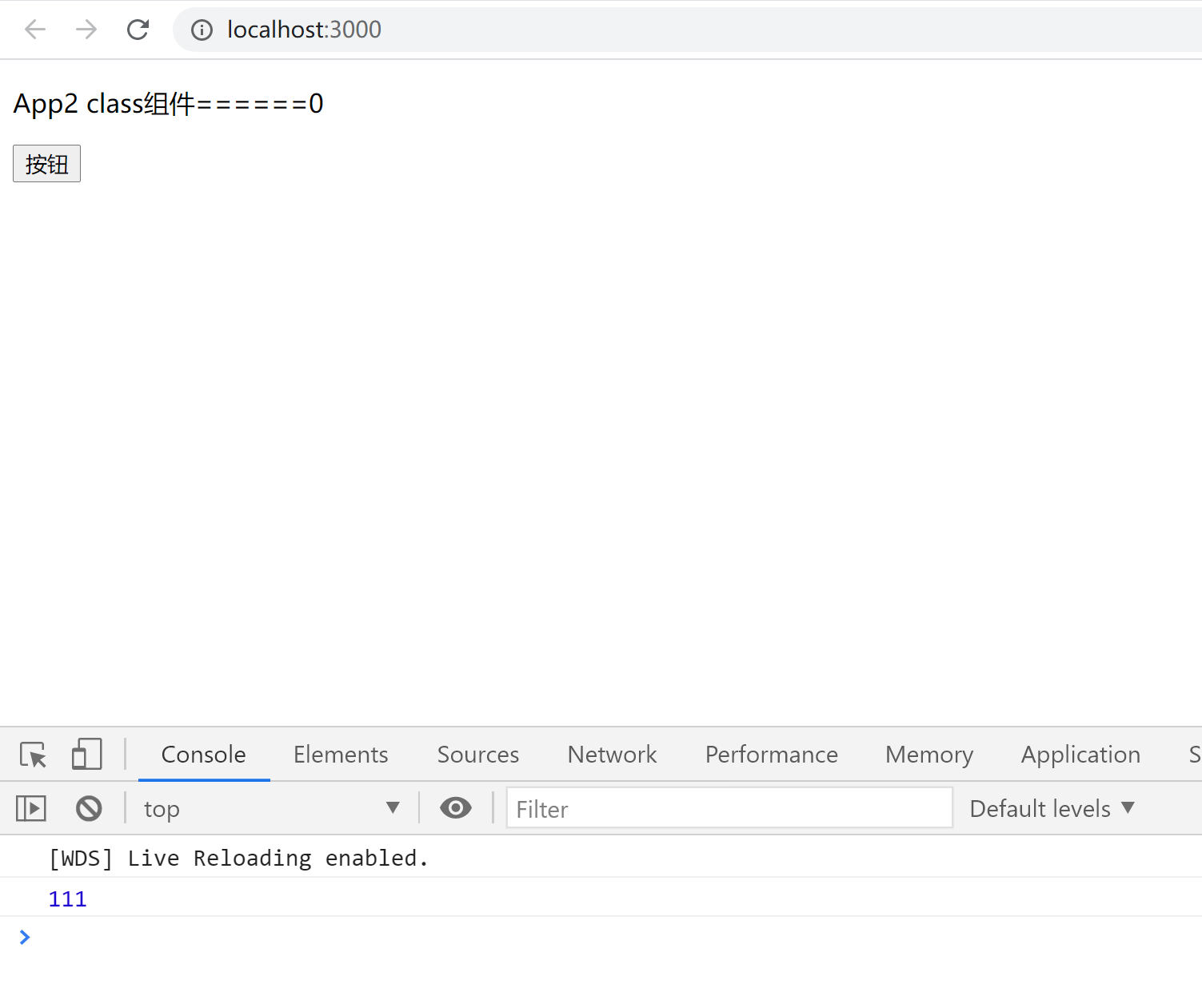1202x1008 pixels.
Task: Open the Sources tab
Action: click(478, 755)
